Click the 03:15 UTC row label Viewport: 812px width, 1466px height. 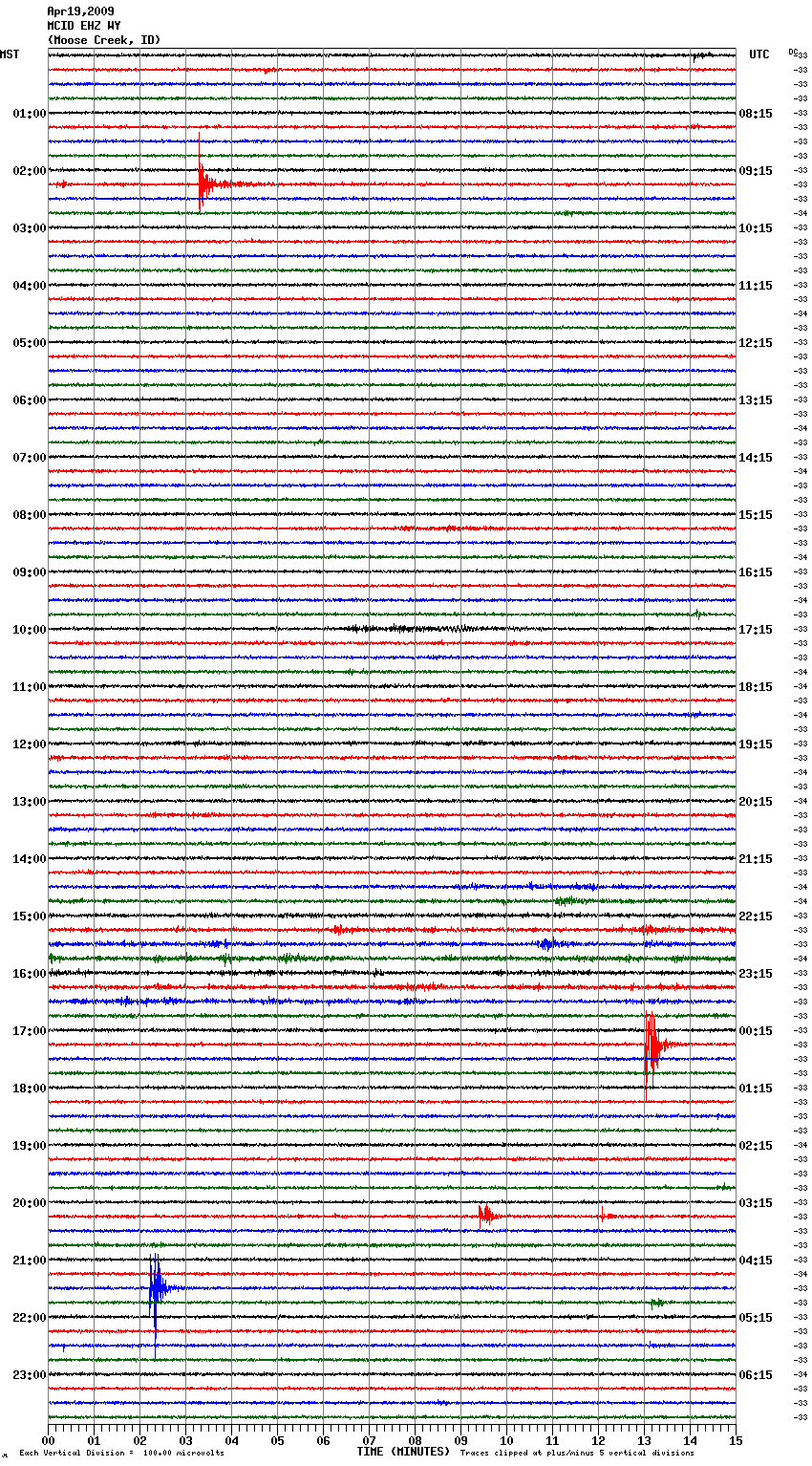tap(756, 1203)
